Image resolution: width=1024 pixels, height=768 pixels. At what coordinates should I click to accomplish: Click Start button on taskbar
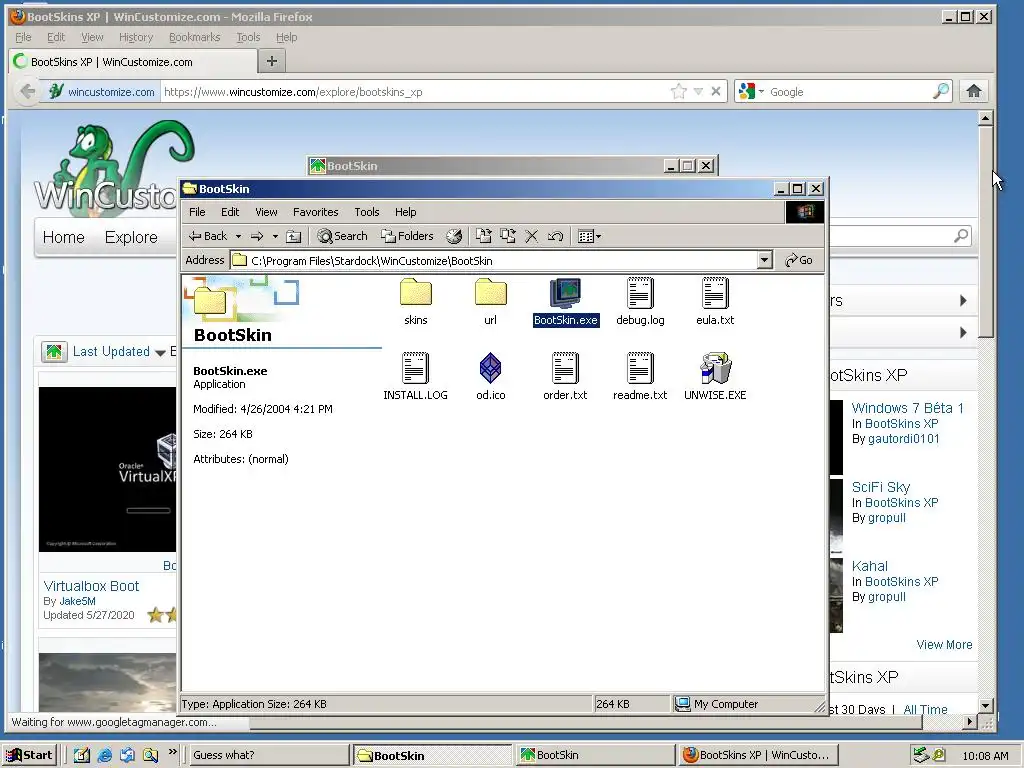click(x=29, y=755)
